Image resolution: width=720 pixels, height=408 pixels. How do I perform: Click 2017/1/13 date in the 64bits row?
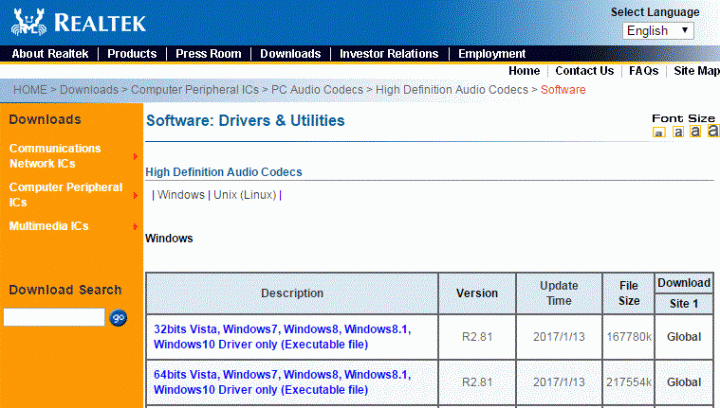click(559, 382)
